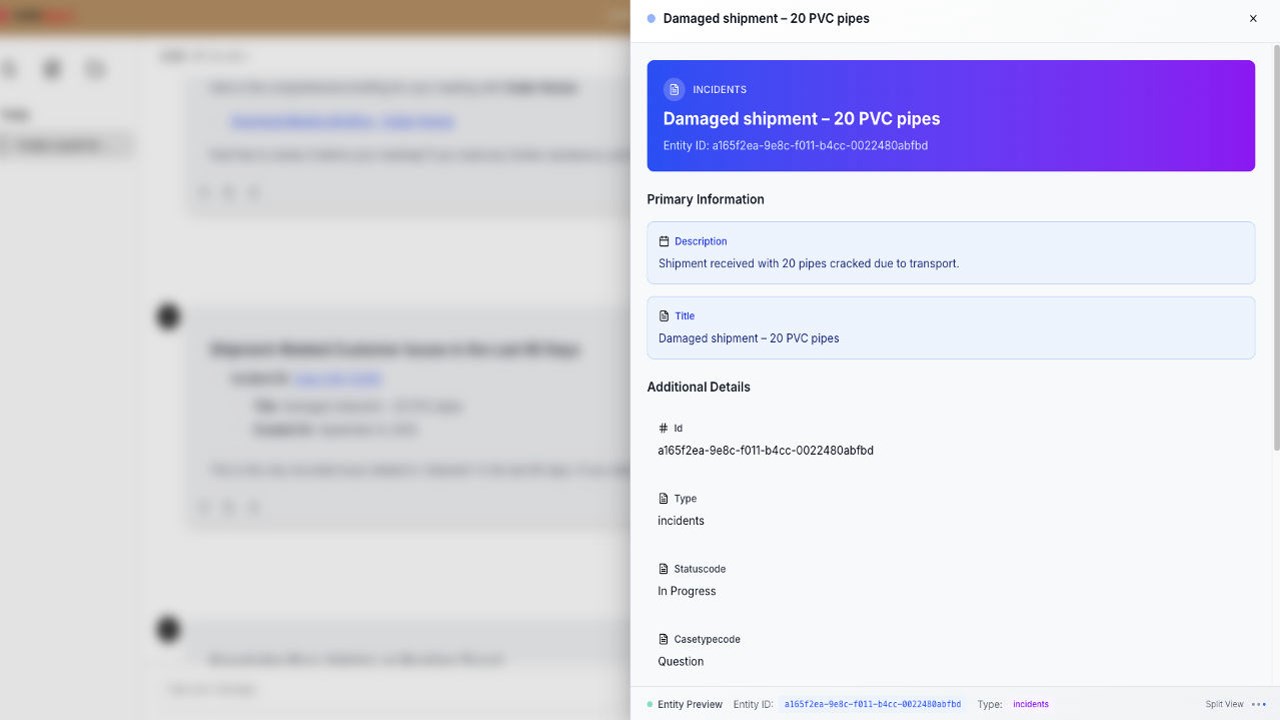Select the Description card

[951, 253]
